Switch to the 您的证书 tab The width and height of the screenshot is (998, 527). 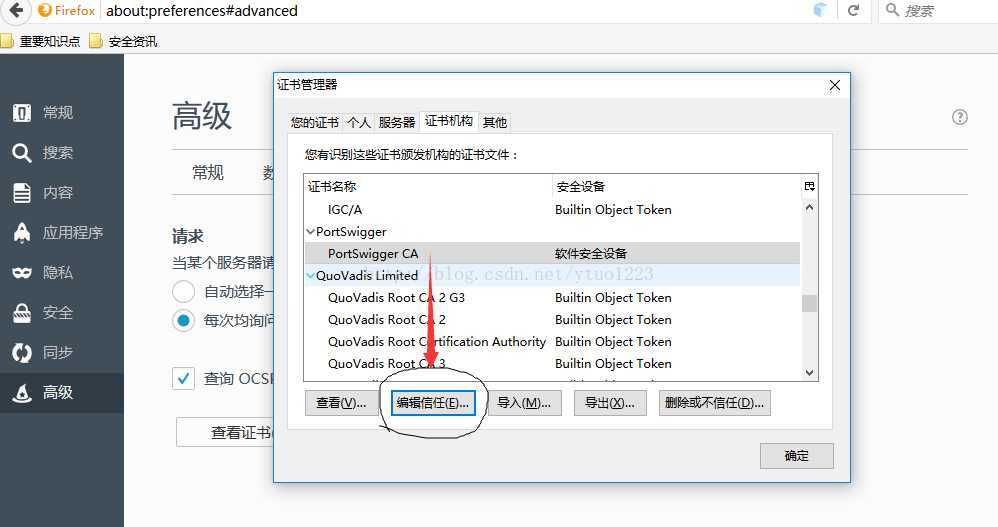(314, 122)
